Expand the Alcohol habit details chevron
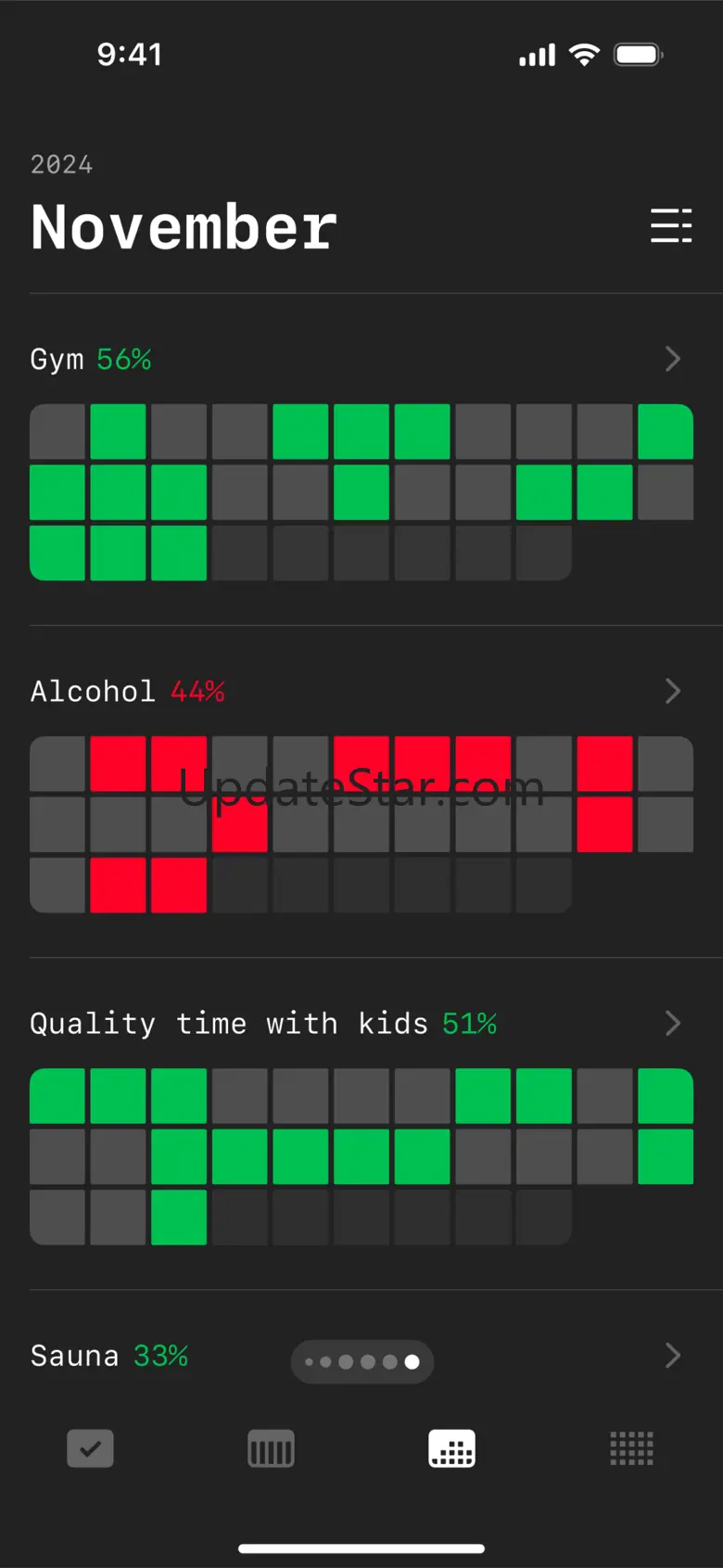723x1568 pixels. click(673, 691)
